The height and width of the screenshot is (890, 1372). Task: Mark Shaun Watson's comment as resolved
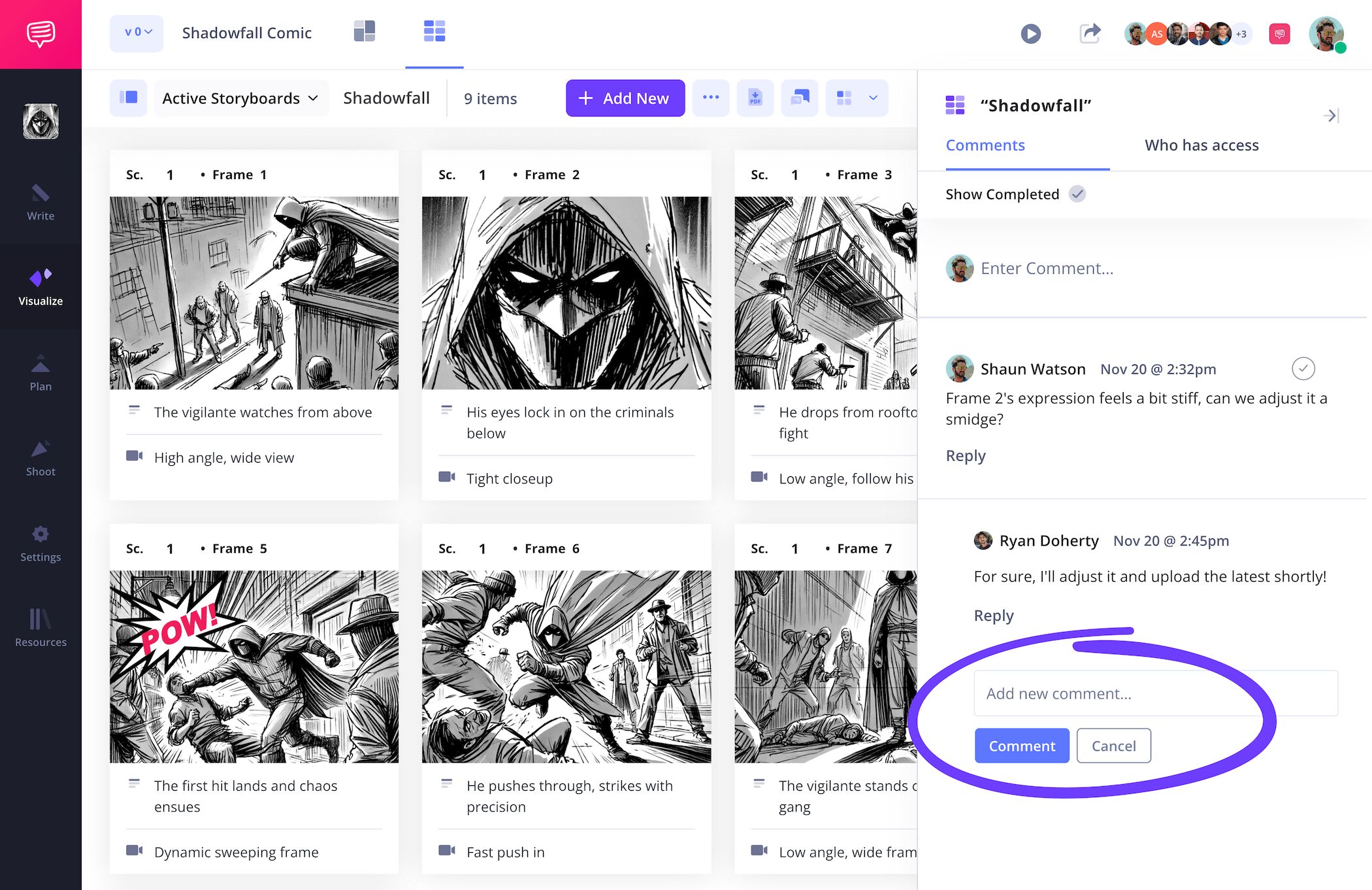[x=1303, y=369]
